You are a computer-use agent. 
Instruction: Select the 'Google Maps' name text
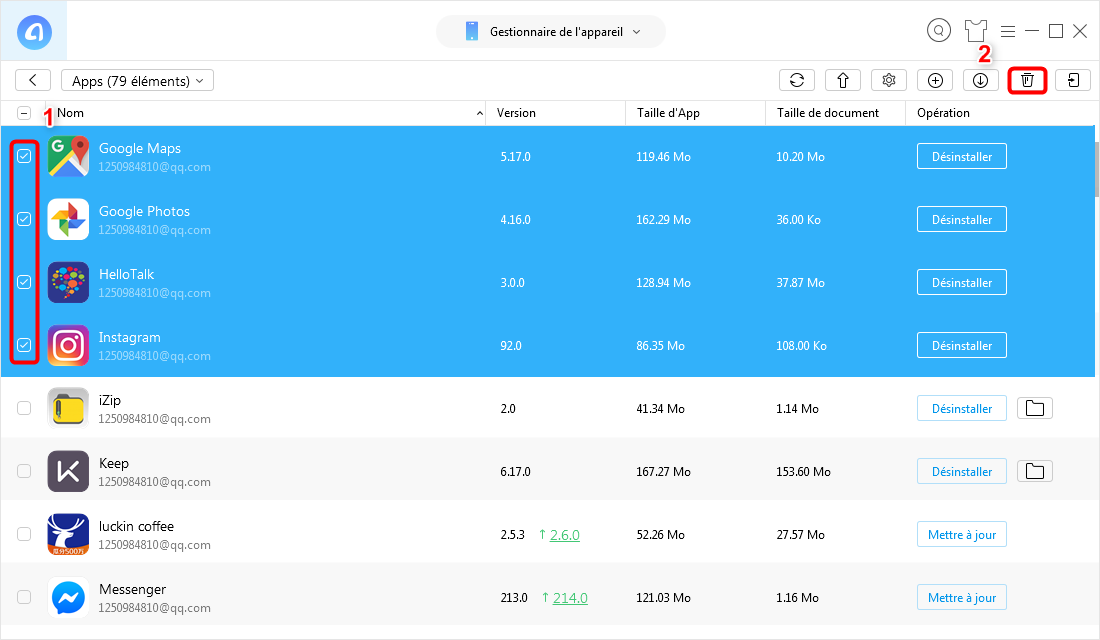point(140,148)
